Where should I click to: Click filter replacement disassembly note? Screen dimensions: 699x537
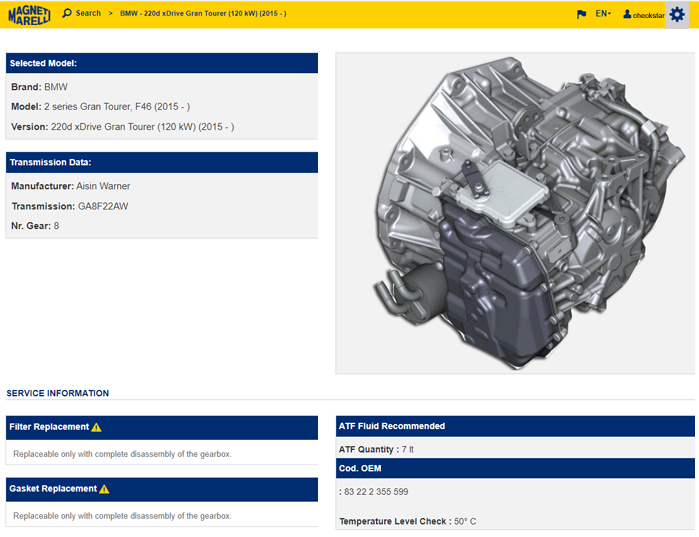tap(122, 454)
